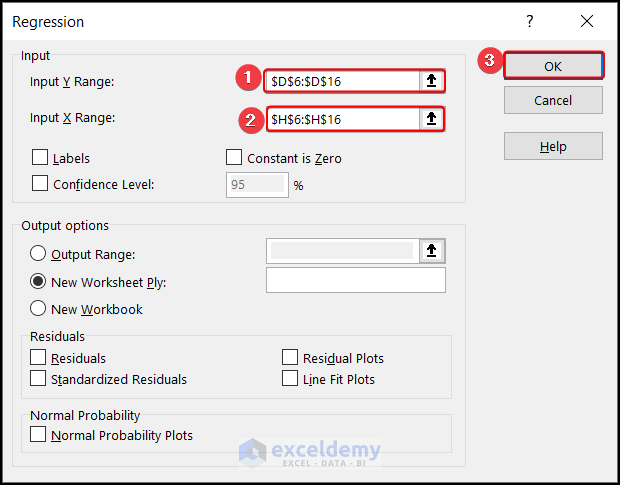Choose the New Workbook radio option

tap(39, 309)
